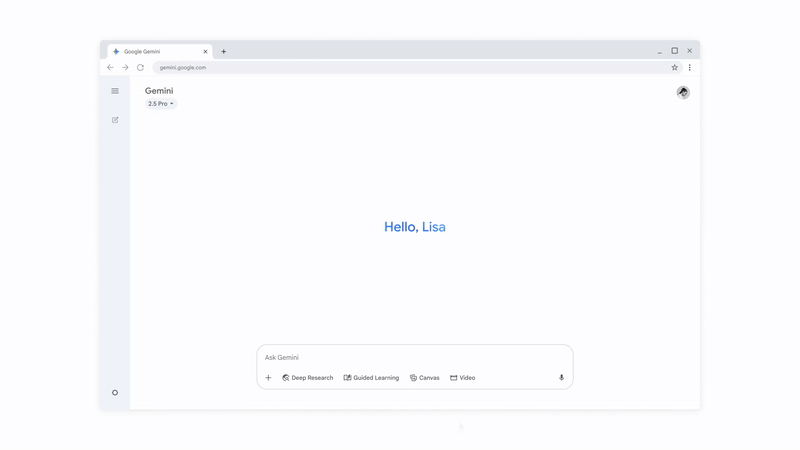Screen dimensions: 800x450
Task: Expand the 2.5 Pro model dropdown
Action: pos(160,104)
